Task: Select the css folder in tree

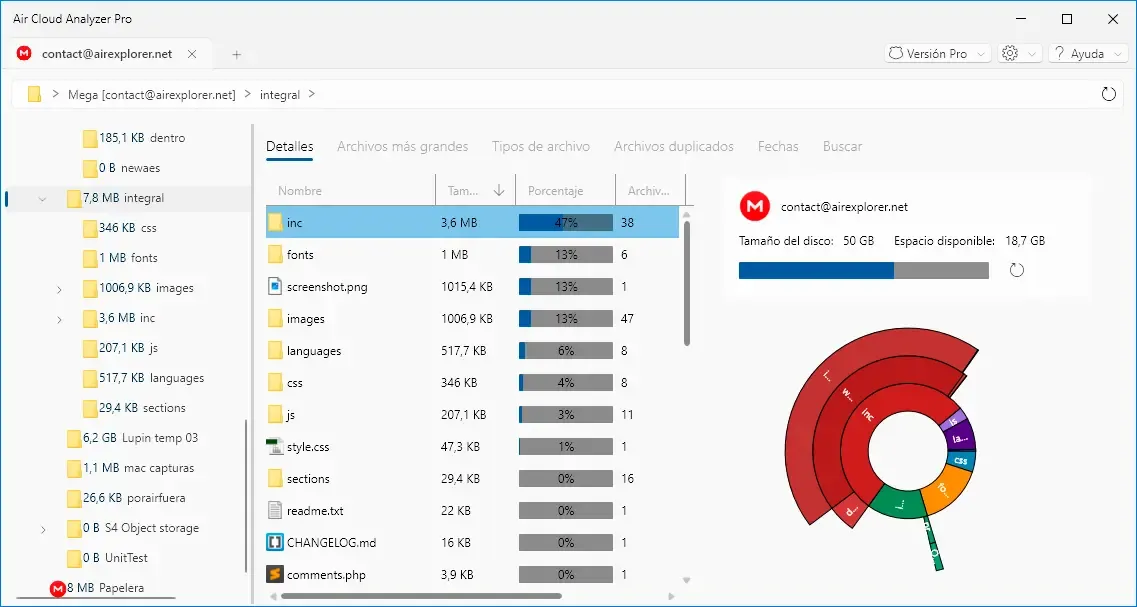Action: pyautogui.click(x=120, y=228)
